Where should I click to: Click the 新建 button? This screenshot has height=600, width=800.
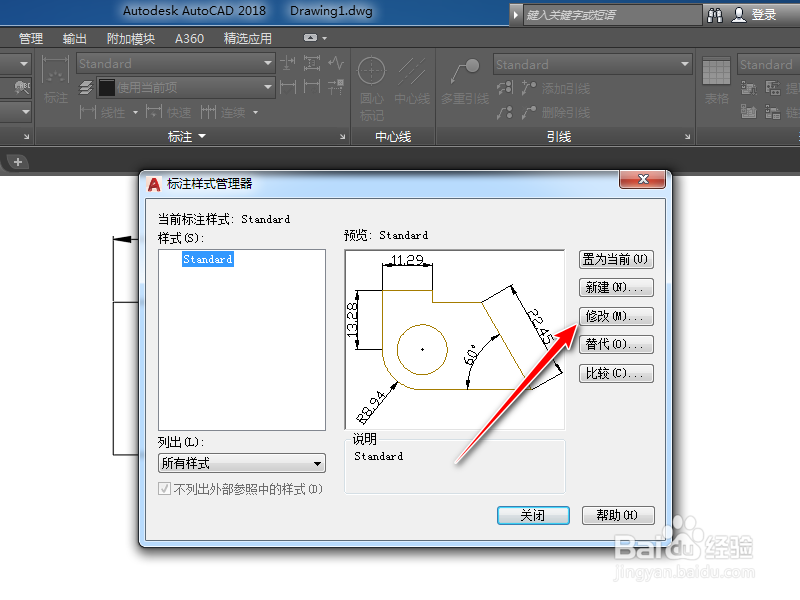pyautogui.click(x=616, y=288)
